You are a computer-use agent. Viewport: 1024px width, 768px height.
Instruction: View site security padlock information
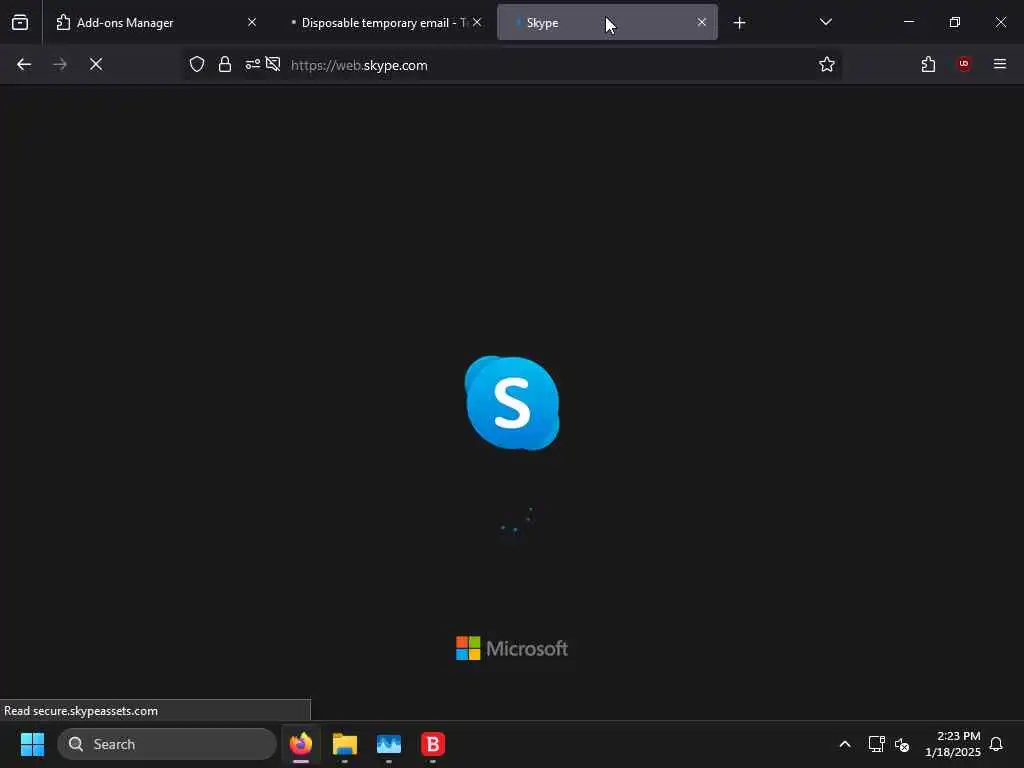225,64
